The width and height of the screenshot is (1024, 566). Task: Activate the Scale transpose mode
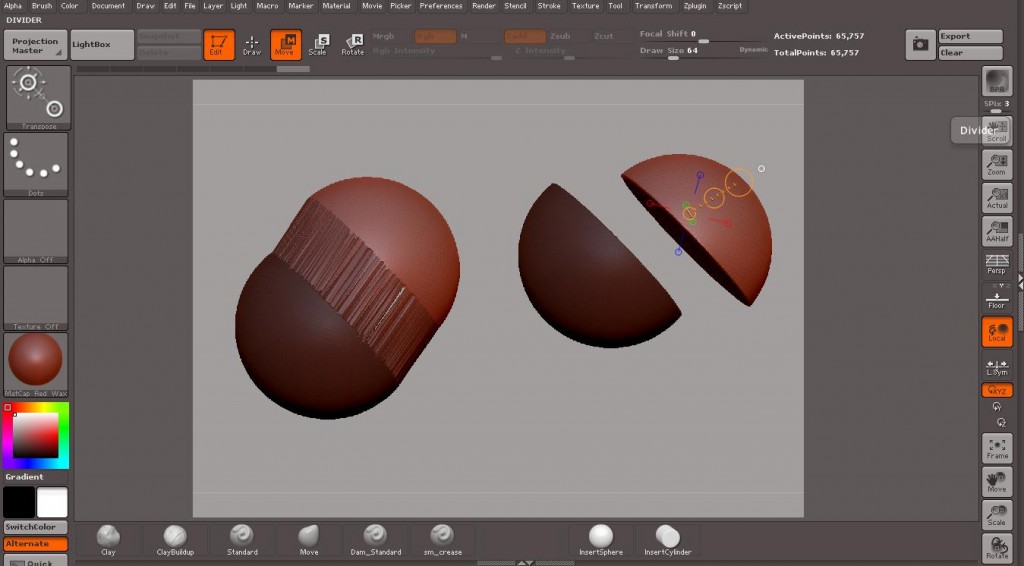318,44
